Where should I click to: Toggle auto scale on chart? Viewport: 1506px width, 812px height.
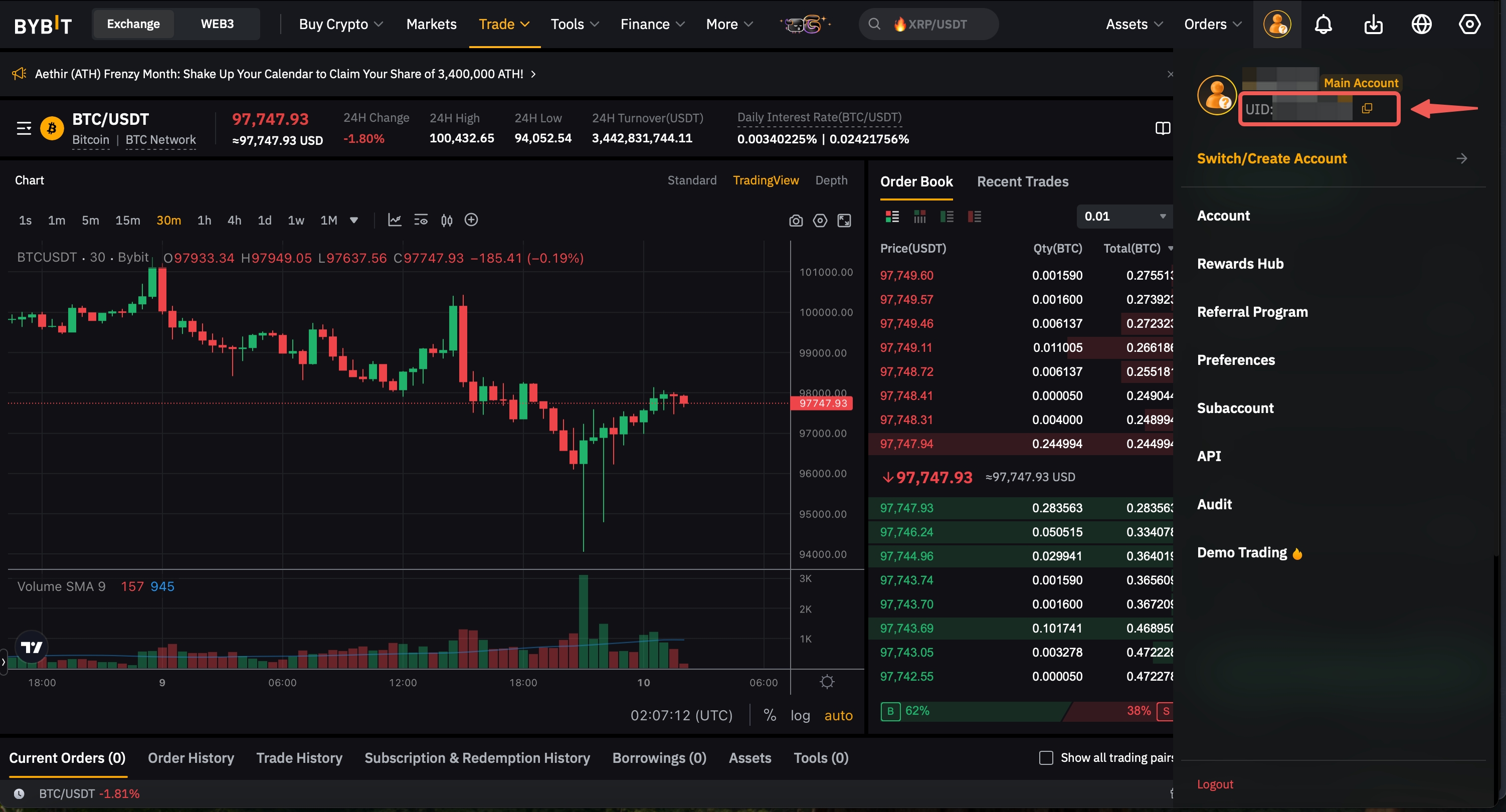(838, 716)
